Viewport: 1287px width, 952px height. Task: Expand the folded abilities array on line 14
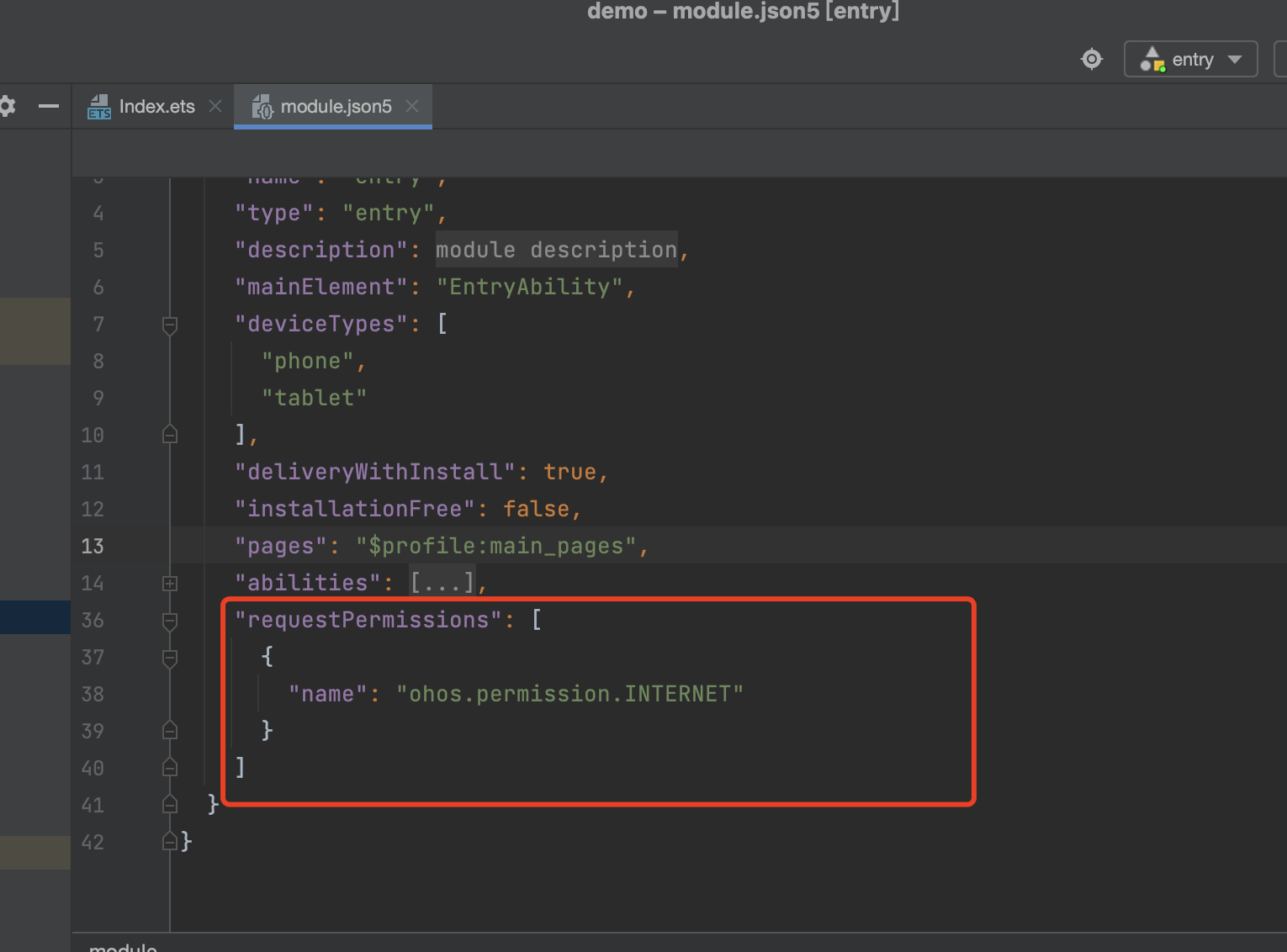[x=170, y=583]
